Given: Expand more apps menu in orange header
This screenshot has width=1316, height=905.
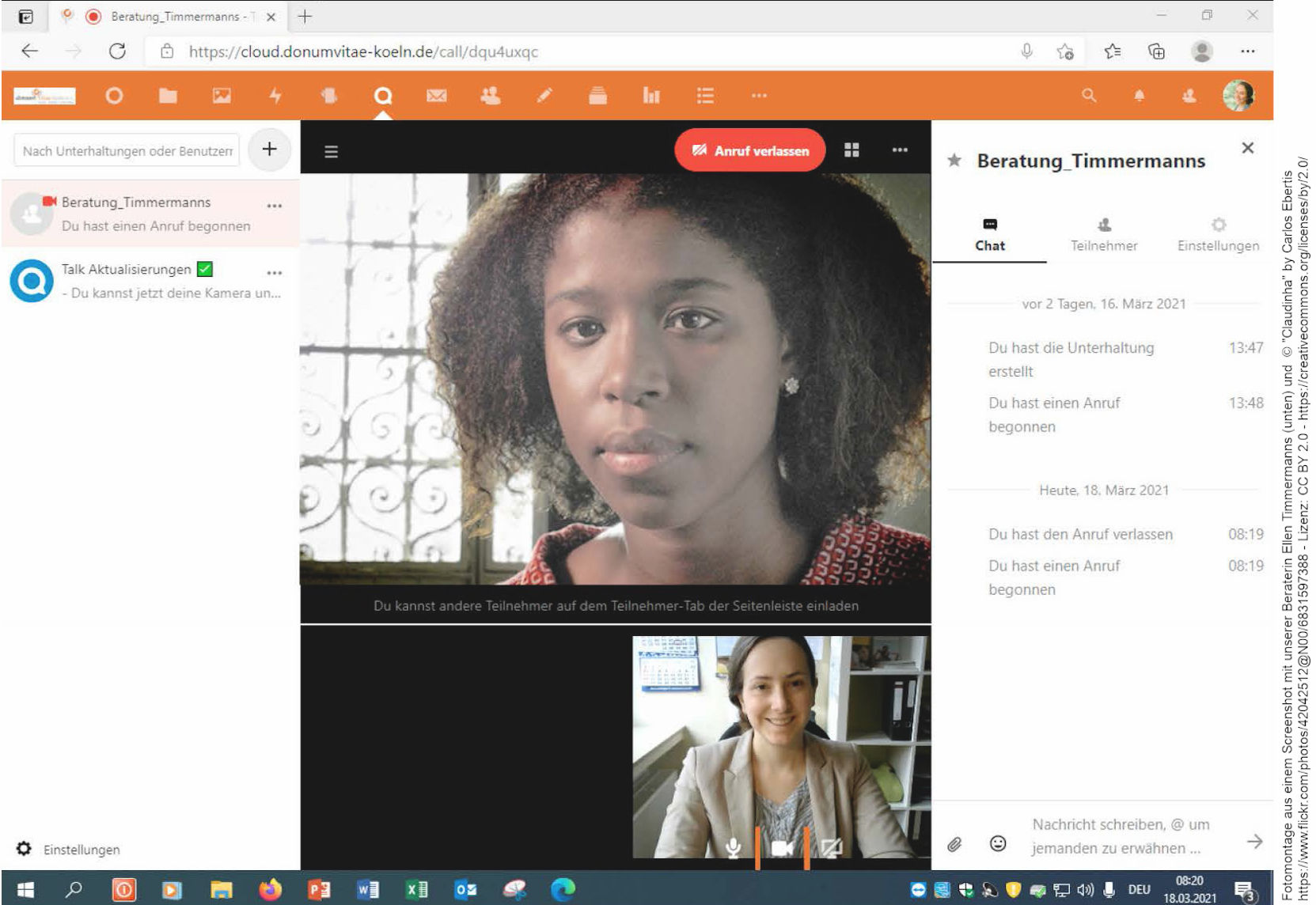Looking at the screenshot, I should click(x=759, y=96).
